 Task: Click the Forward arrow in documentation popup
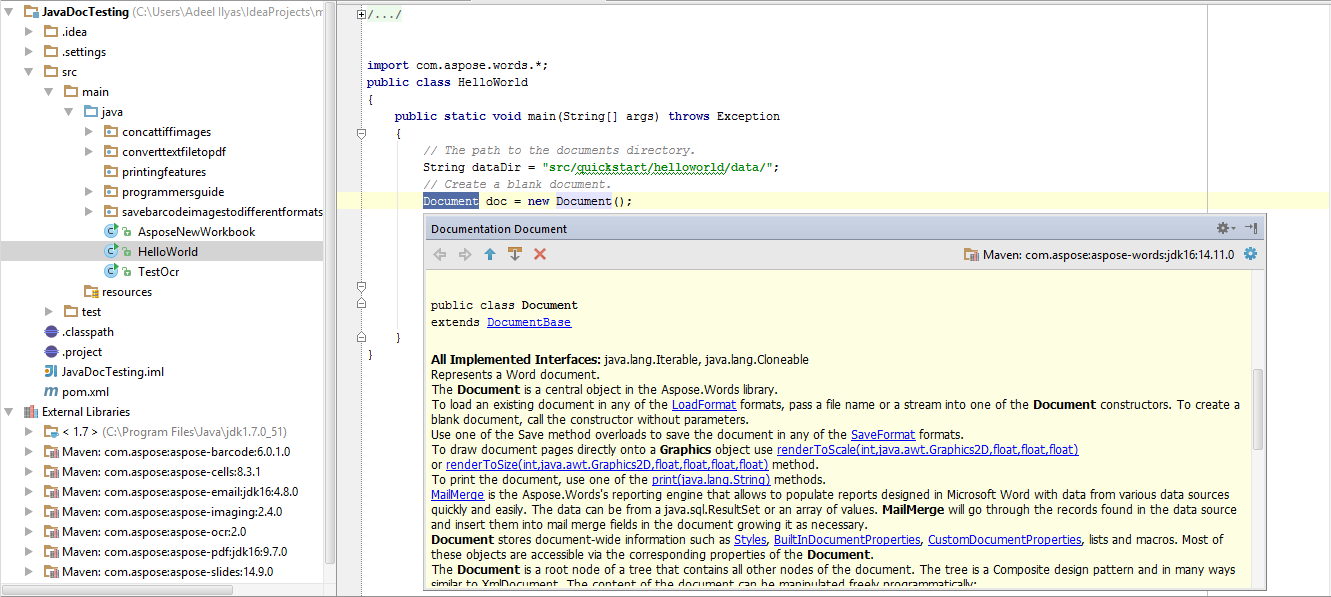(465, 255)
